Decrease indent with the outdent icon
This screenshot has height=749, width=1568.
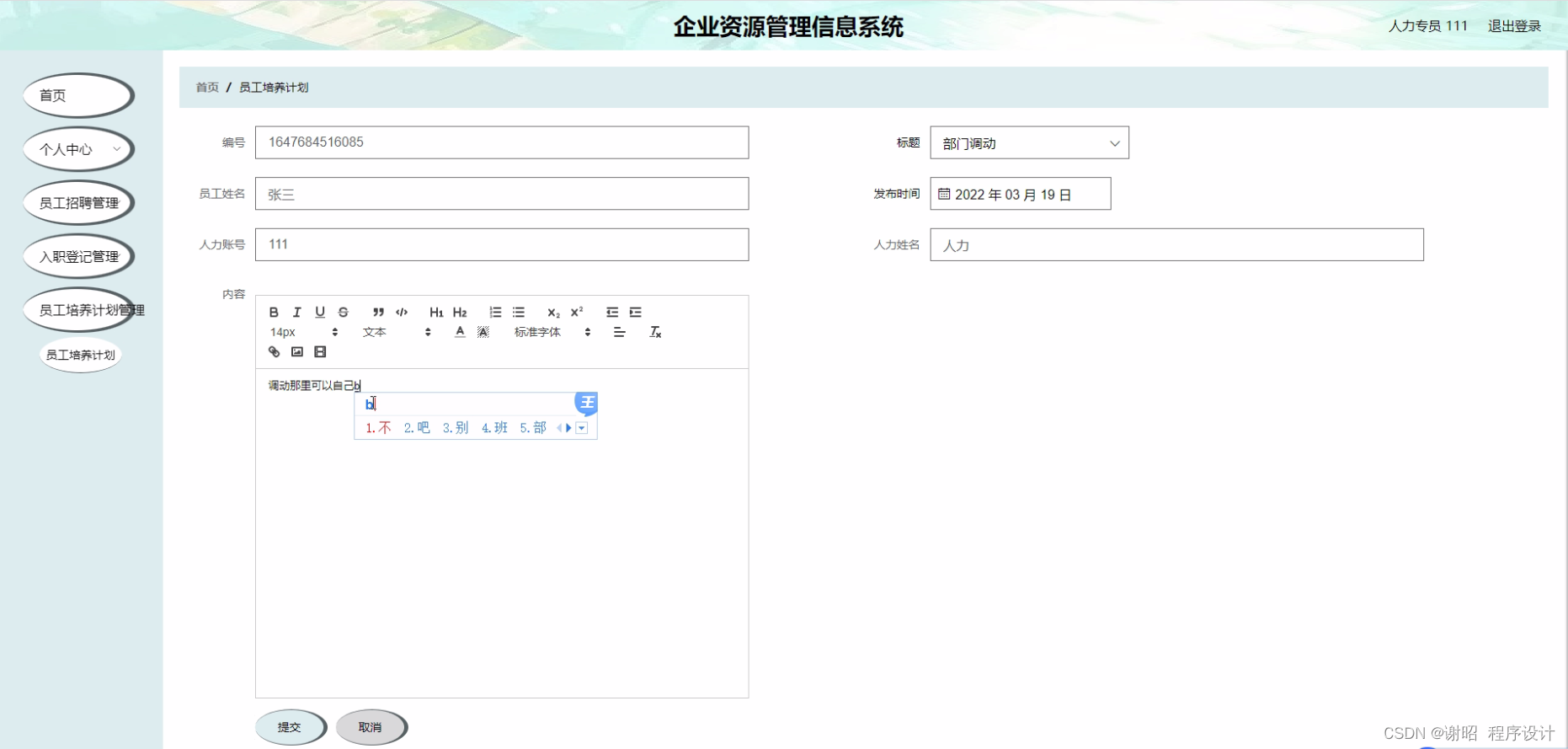point(612,312)
